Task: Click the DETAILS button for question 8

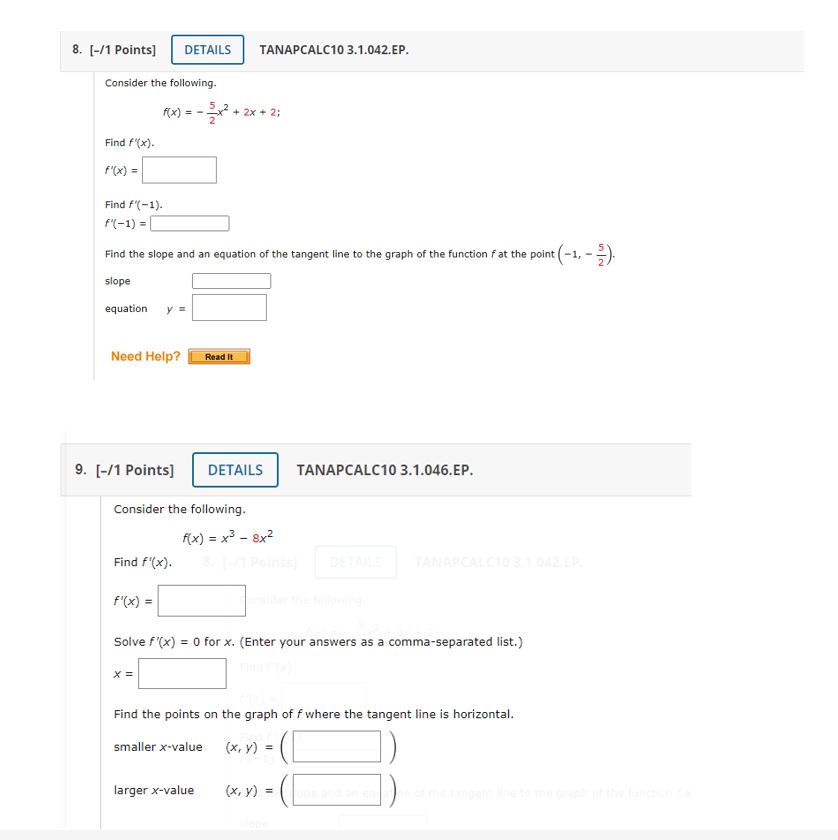Action: point(207,49)
